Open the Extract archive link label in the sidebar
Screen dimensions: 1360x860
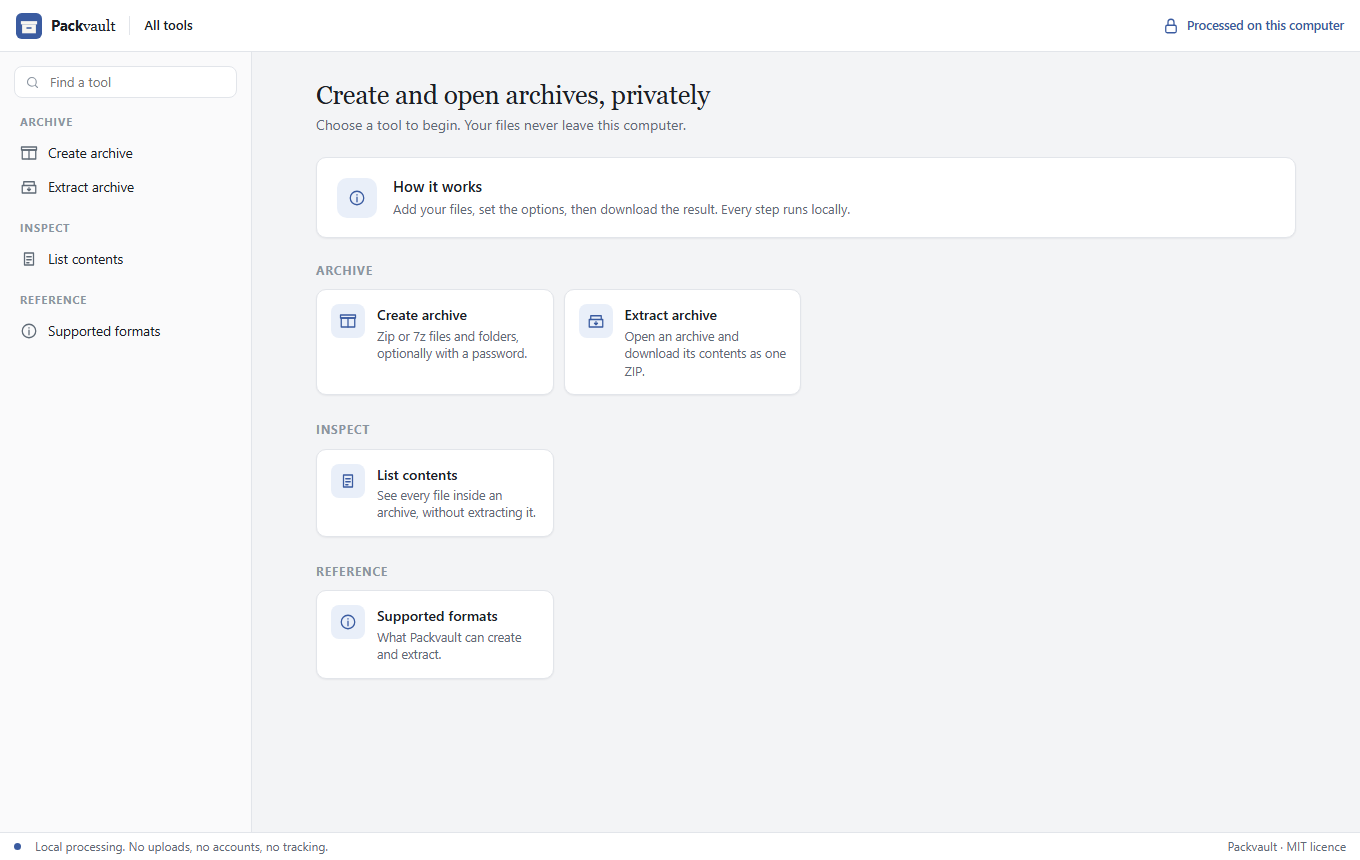point(91,187)
